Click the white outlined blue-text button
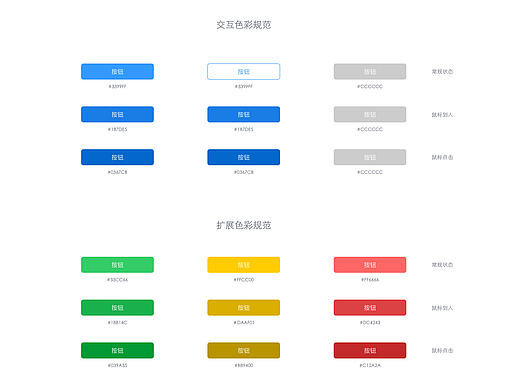This screenshot has height=390, width=520. point(244,72)
